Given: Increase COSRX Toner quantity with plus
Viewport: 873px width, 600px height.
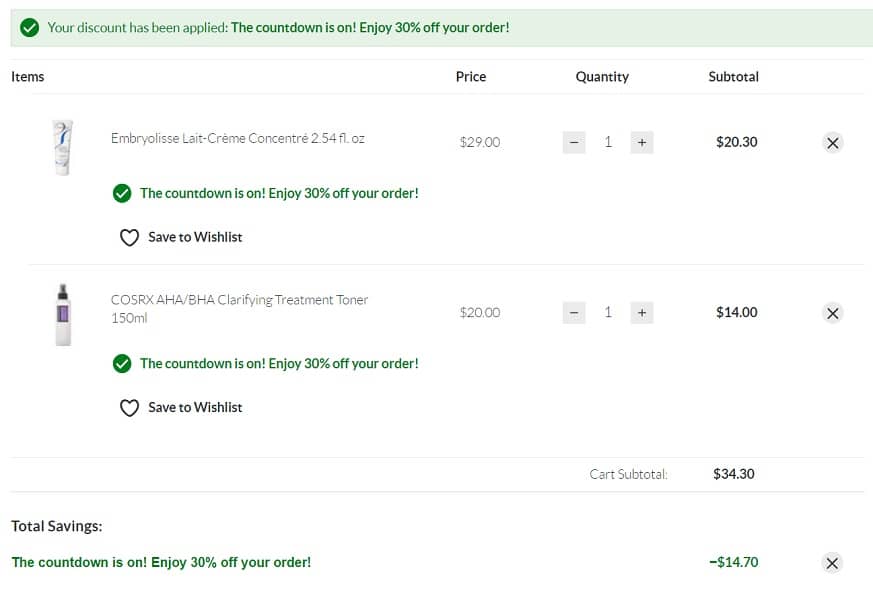Looking at the screenshot, I should (x=642, y=313).
